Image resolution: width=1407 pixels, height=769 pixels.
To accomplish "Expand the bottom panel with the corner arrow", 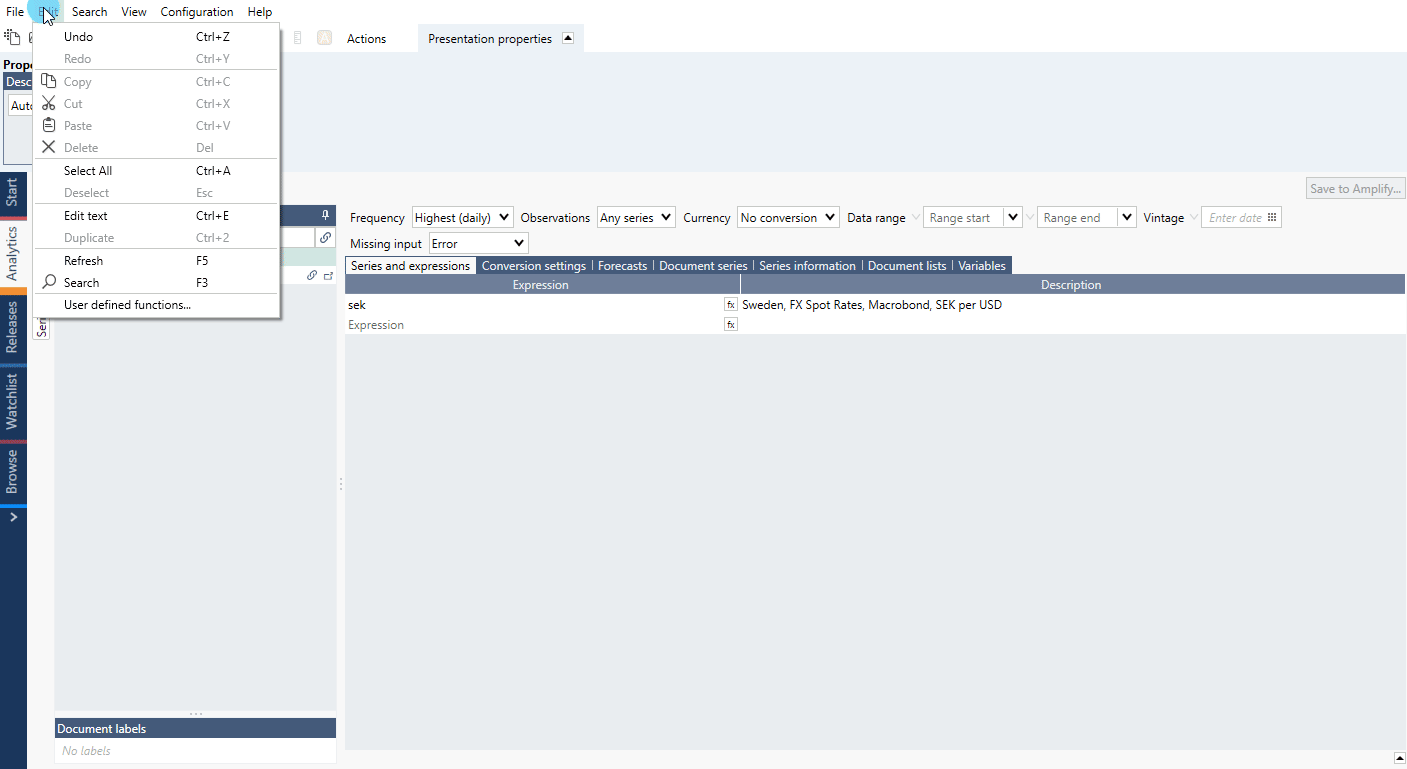I will 1398,757.
